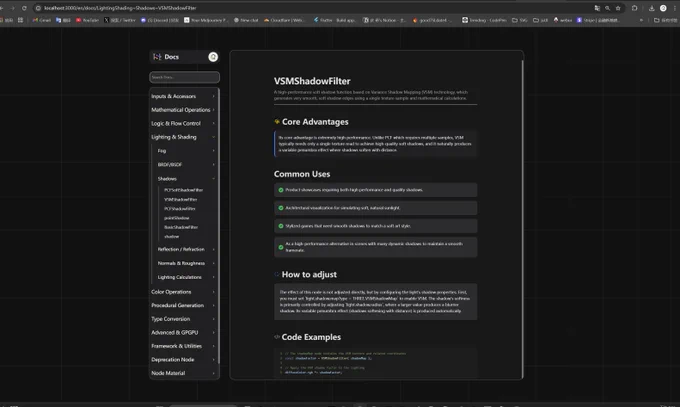Image resolution: width=680 pixels, height=407 pixels.
Task: Open PCFSoftShadowFilter doc page
Action: (x=183, y=190)
